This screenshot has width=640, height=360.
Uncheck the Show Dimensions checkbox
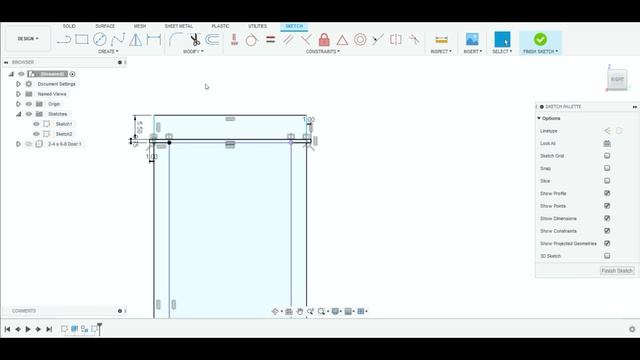click(607, 218)
